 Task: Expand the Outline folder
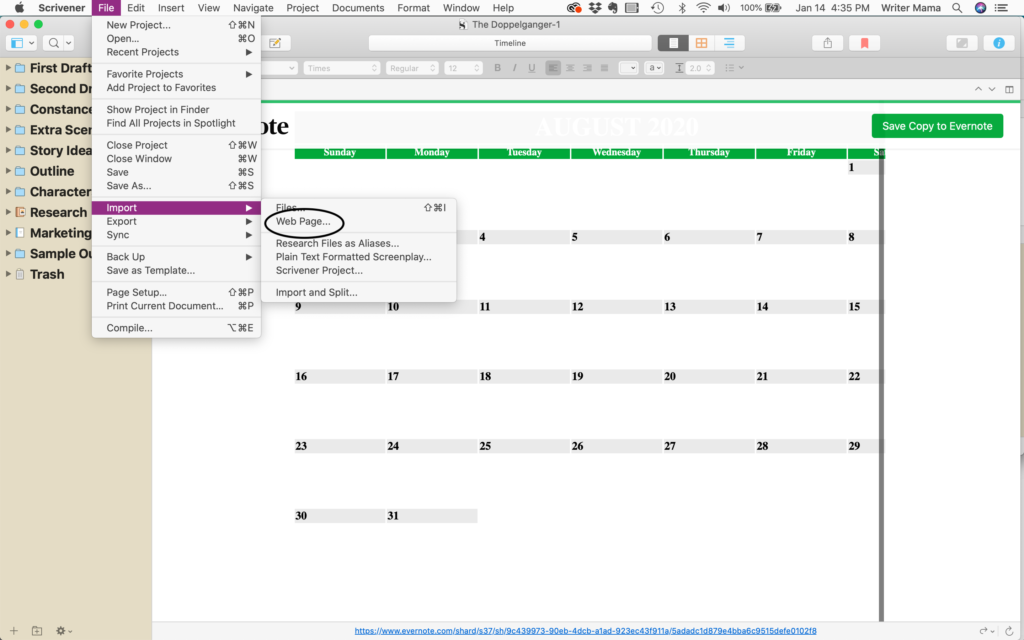[8, 171]
